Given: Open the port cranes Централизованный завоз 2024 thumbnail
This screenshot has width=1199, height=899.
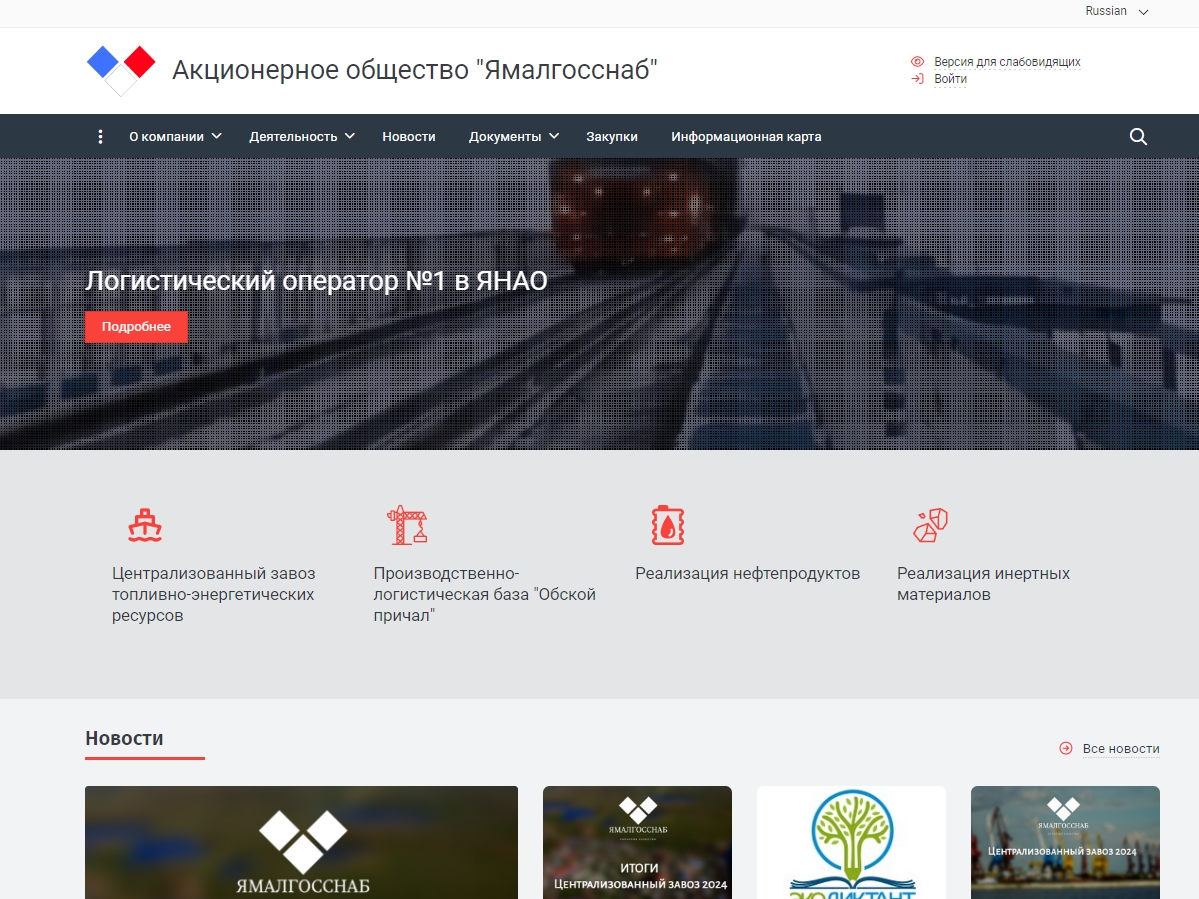Looking at the screenshot, I should point(1065,842).
